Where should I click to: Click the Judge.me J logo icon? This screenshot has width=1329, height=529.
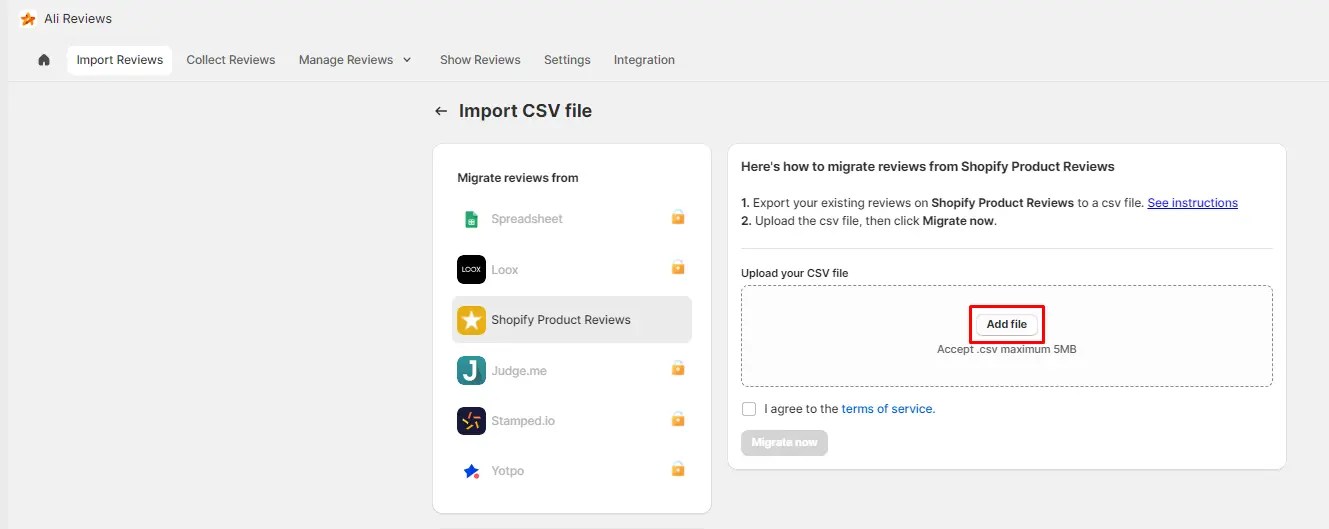point(471,371)
